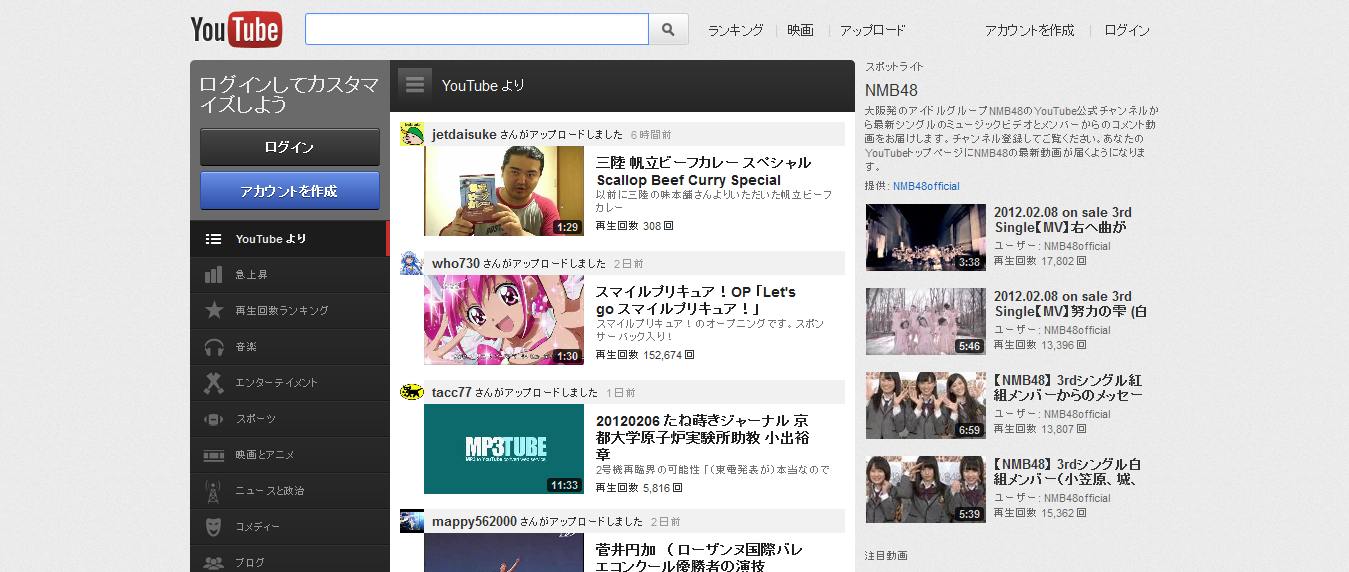Click who730's channel avatar

point(412,263)
